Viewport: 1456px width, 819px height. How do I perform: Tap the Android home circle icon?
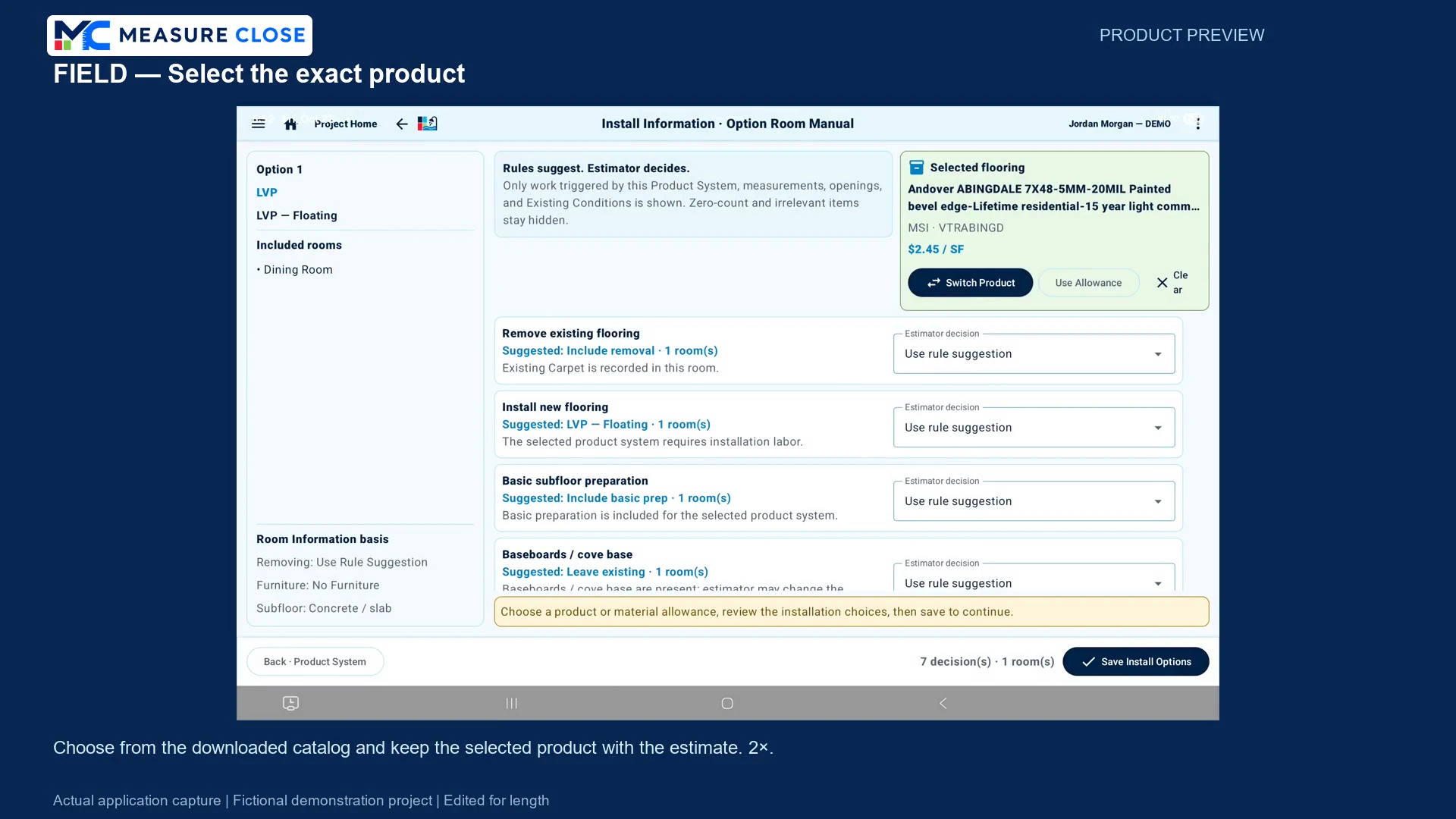[727, 703]
